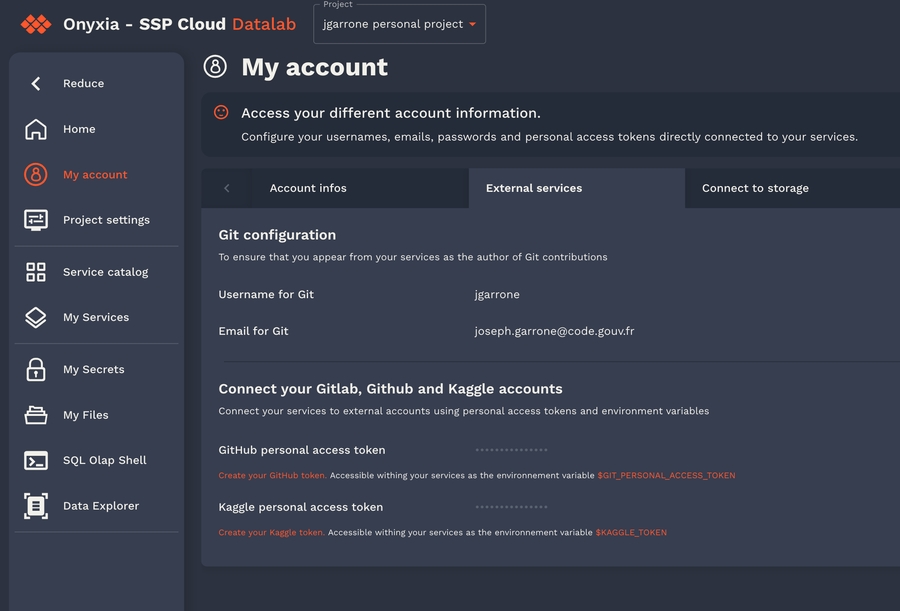Image resolution: width=900 pixels, height=611 pixels.
Task: Click the My account sidebar icon
Action: click(36, 175)
